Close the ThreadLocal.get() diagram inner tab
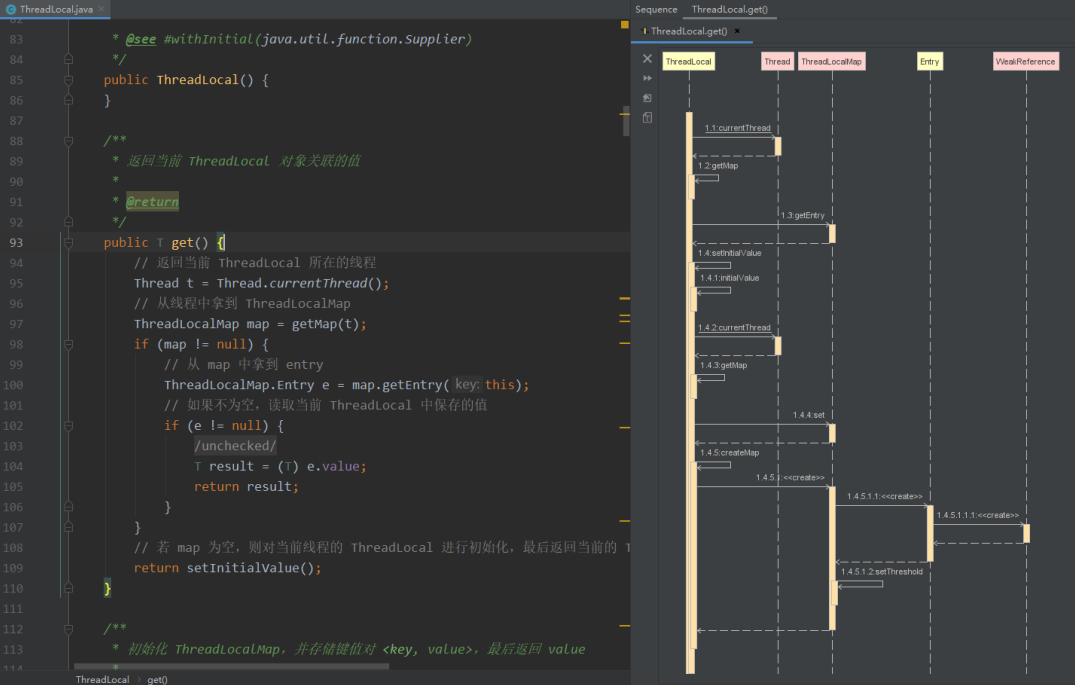The height and width of the screenshot is (685, 1075). pos(738,31)
